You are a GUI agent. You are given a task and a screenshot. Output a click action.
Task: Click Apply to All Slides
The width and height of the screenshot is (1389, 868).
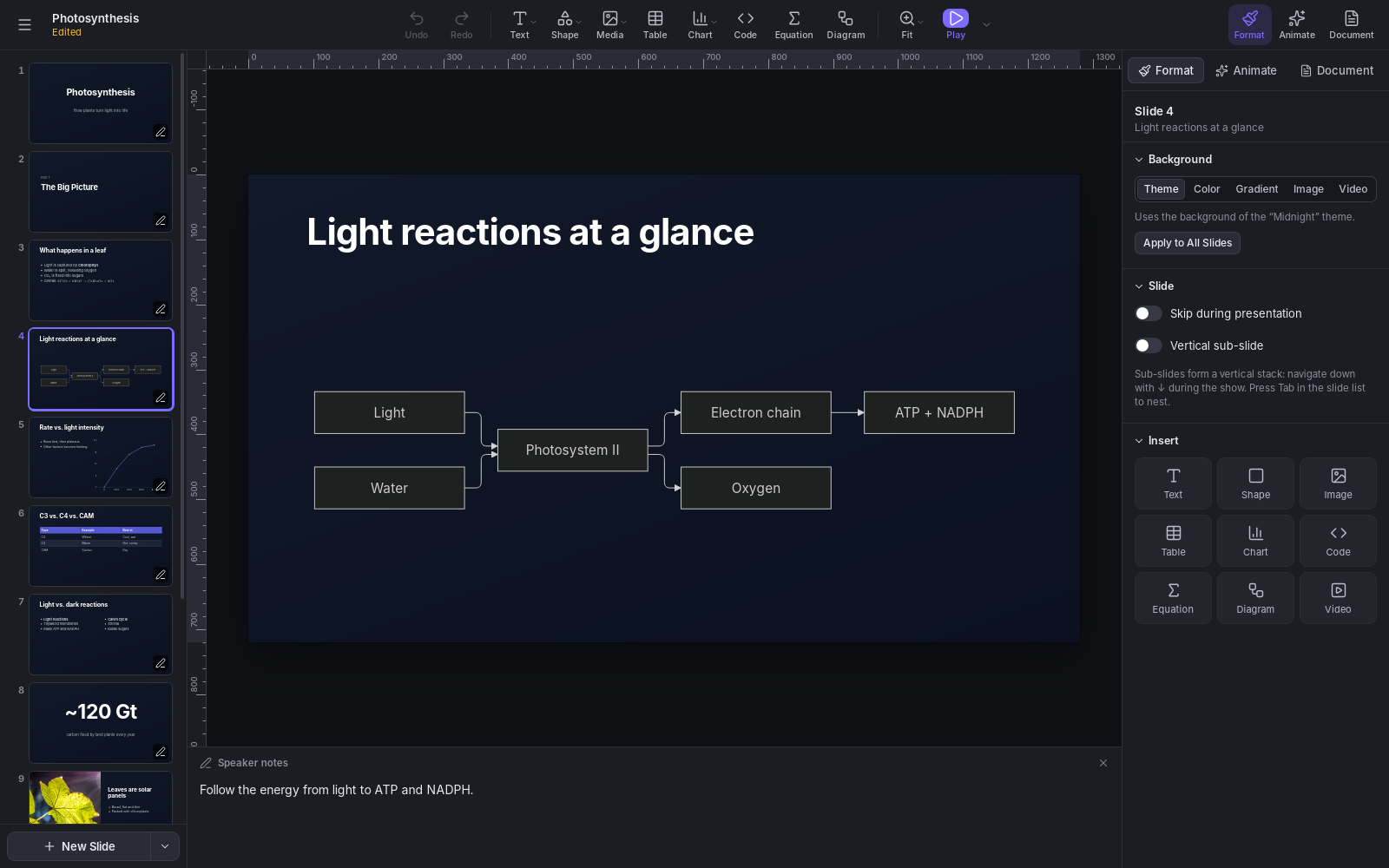[x=1188, y=243]
